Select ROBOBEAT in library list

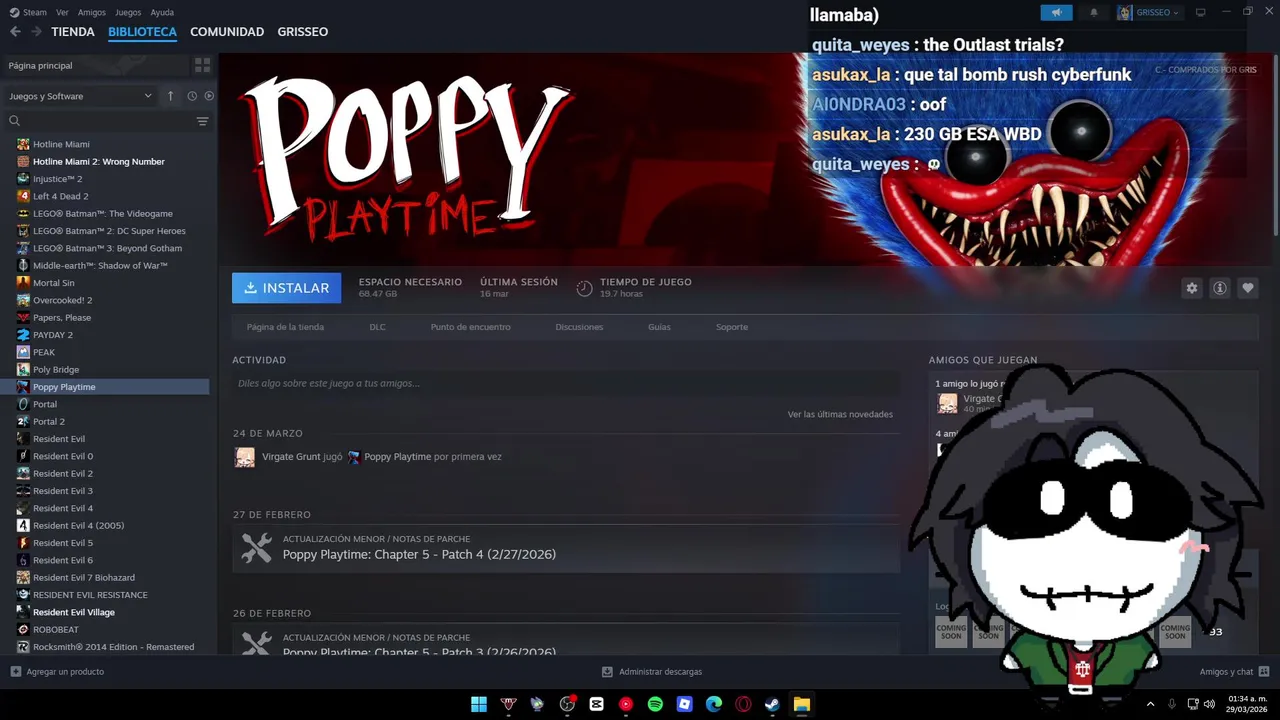[55, 629]
